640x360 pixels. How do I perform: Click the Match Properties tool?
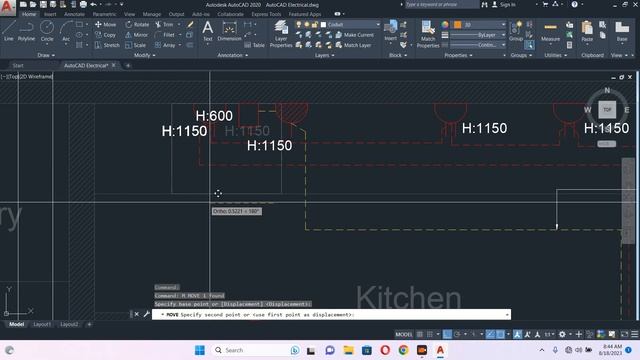(428, 34)
